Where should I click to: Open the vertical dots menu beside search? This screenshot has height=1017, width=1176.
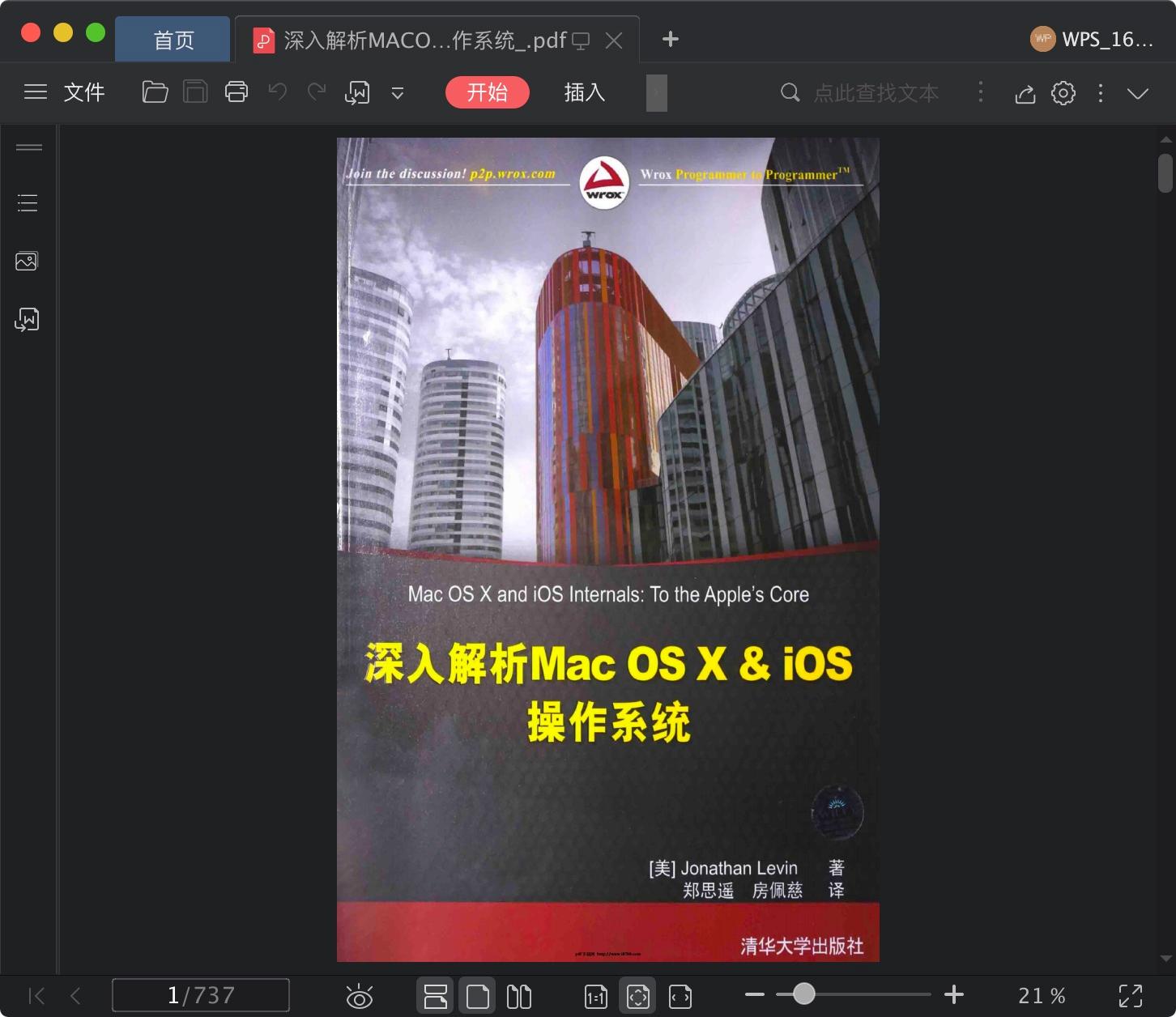click(x=981, y=92)
